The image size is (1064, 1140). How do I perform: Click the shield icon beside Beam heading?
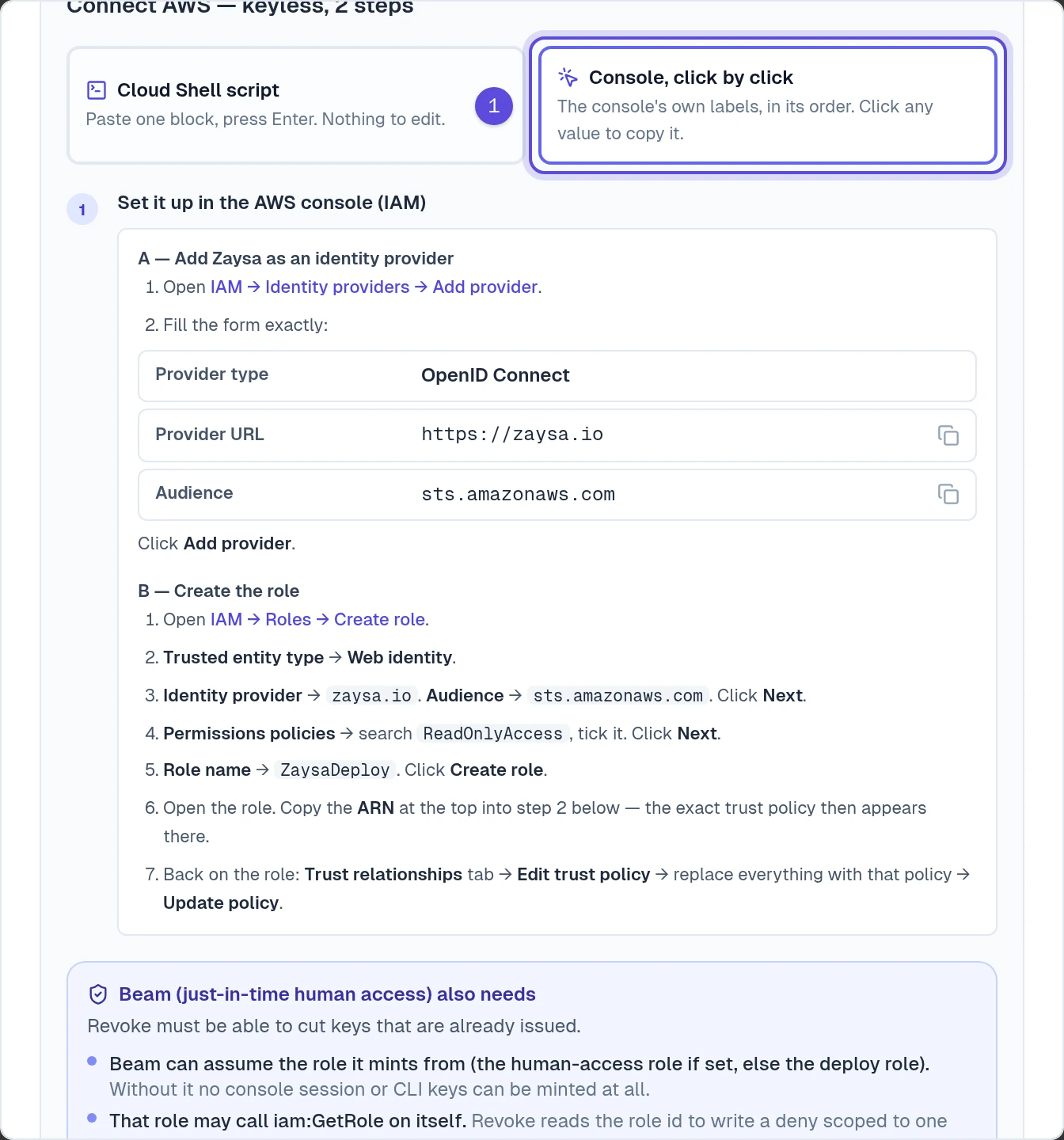[x=98, y=994]
